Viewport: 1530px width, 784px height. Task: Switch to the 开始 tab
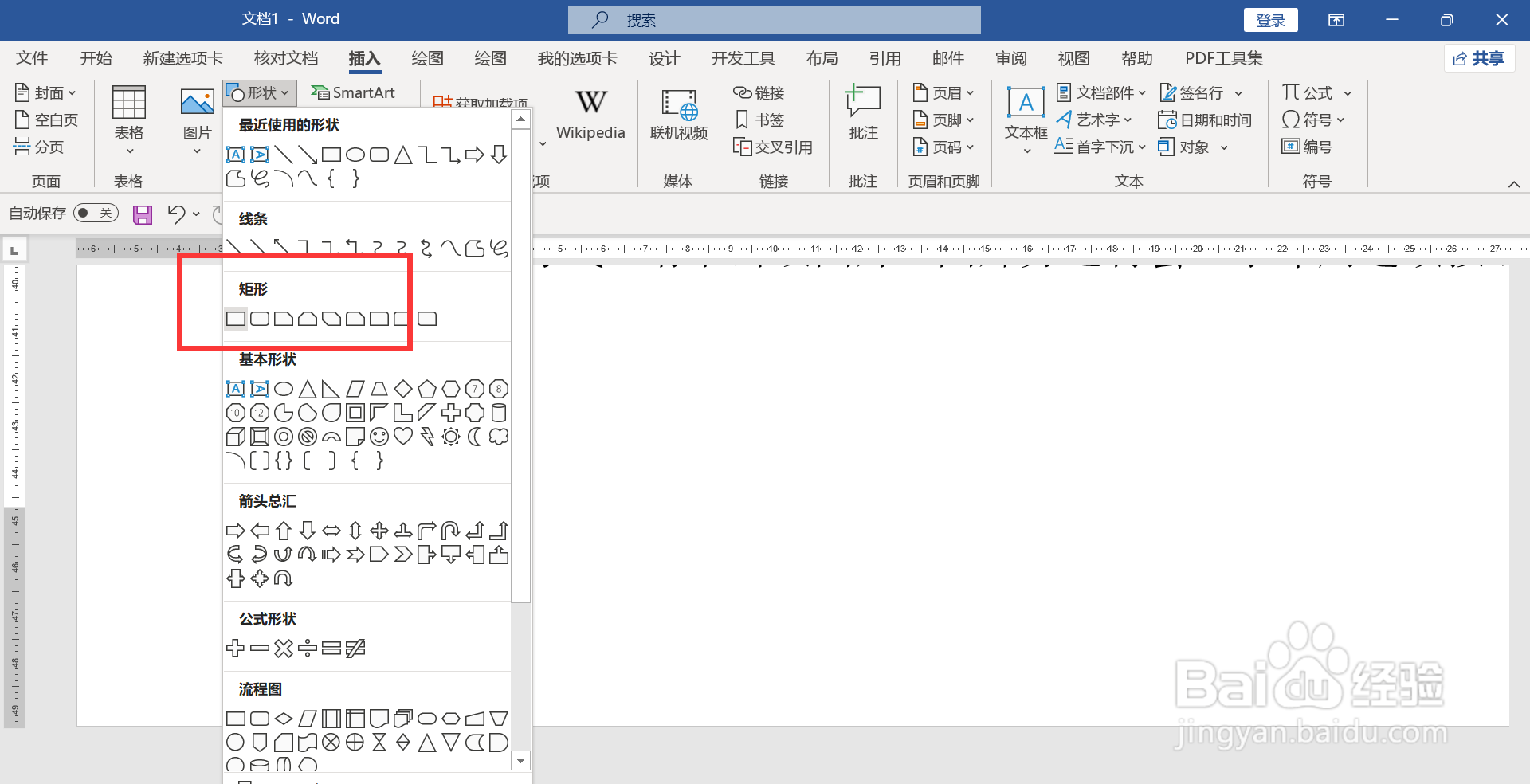[96, 58]
